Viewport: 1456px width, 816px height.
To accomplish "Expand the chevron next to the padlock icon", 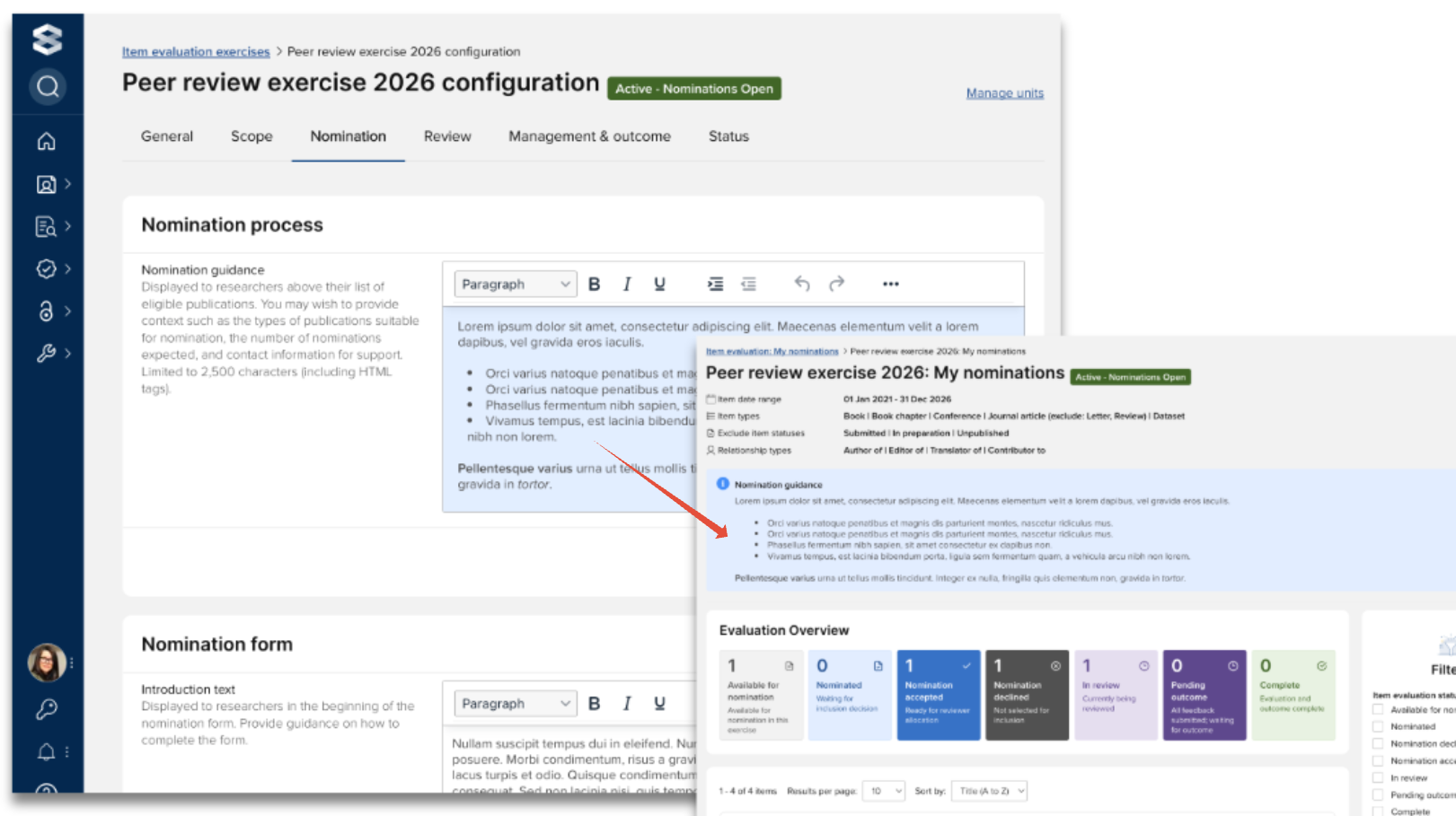I will 68,311.
